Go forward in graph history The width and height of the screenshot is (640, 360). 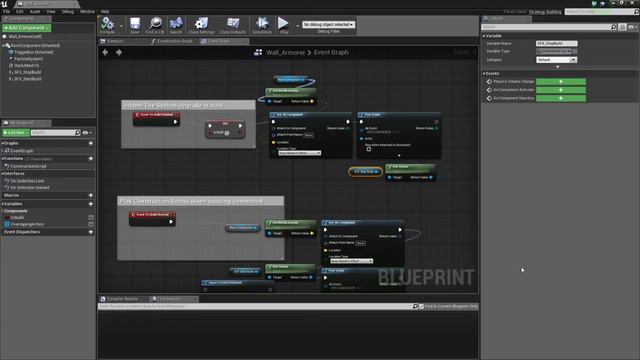click(x=119, y=52)
